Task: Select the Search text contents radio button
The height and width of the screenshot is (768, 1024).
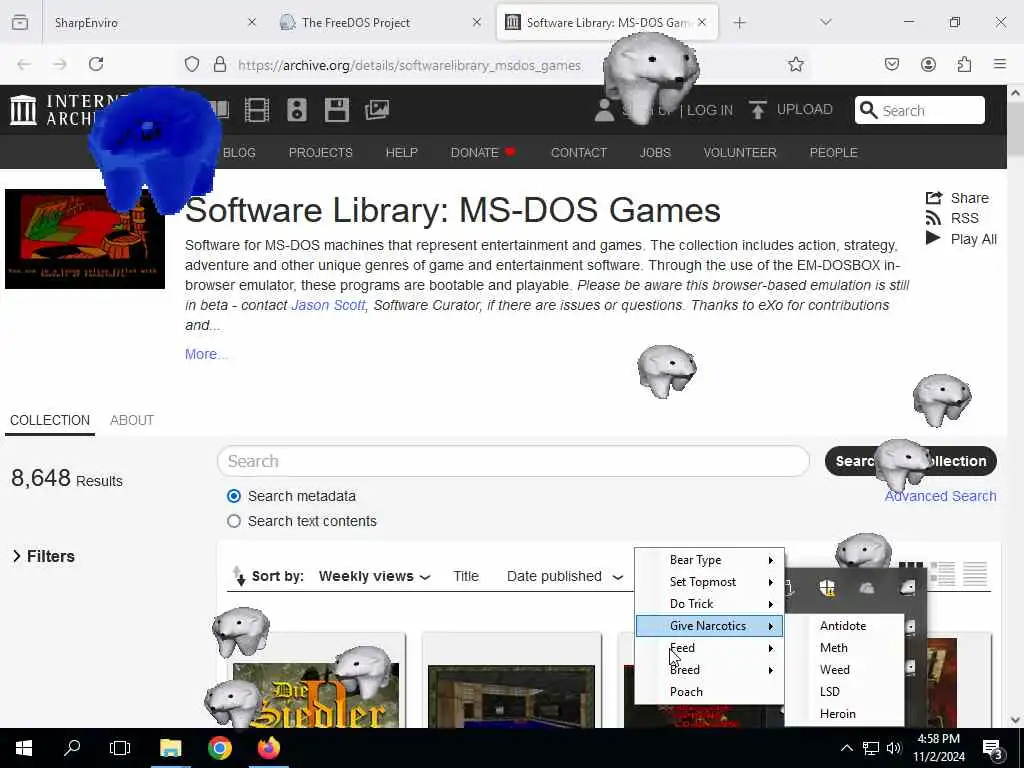Action: coord(234,521)
